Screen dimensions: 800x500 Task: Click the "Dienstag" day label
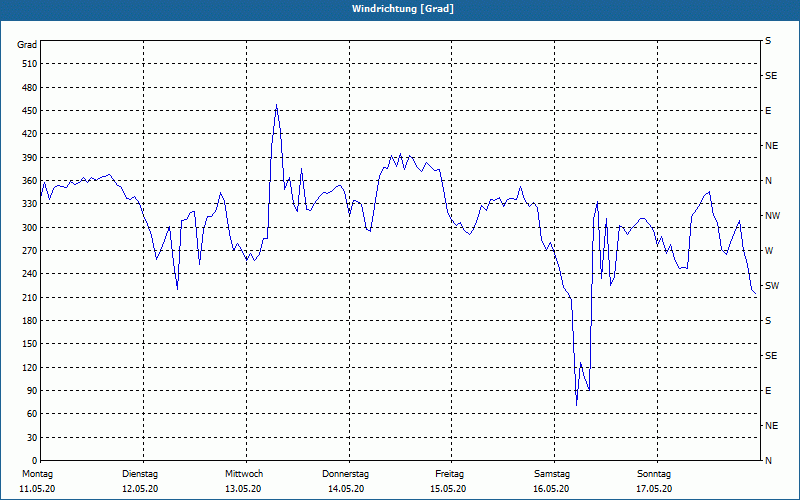coord(140,474)
